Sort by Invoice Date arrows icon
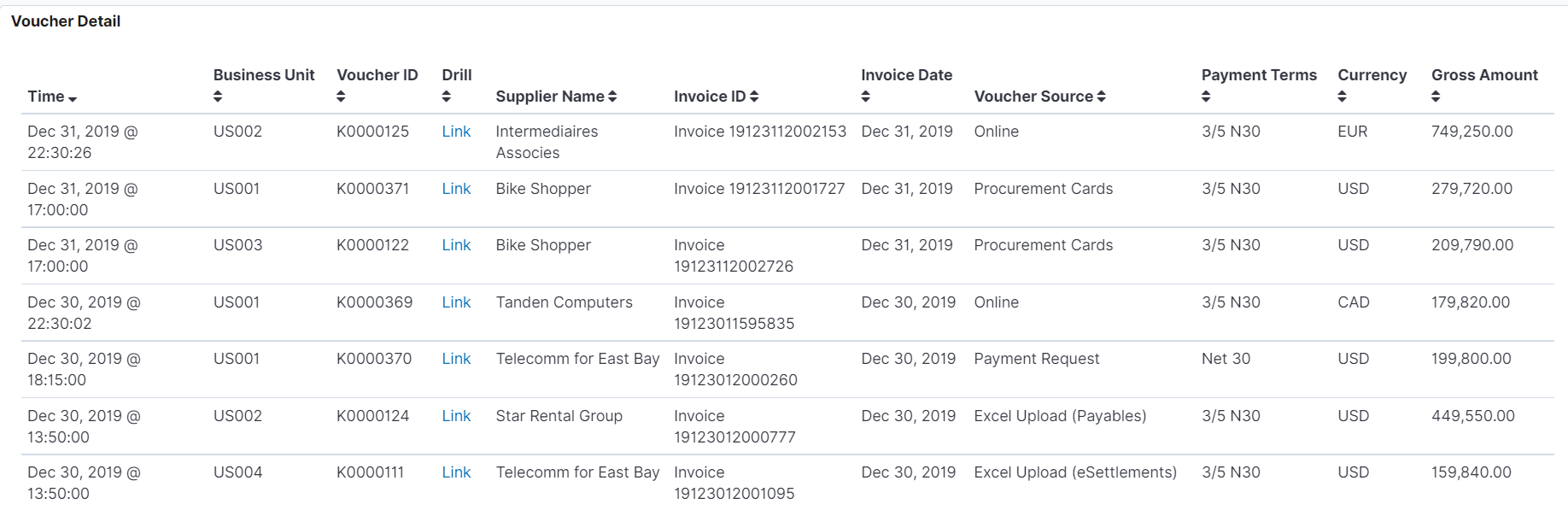The image size is (1568, 510). point(866,97)
